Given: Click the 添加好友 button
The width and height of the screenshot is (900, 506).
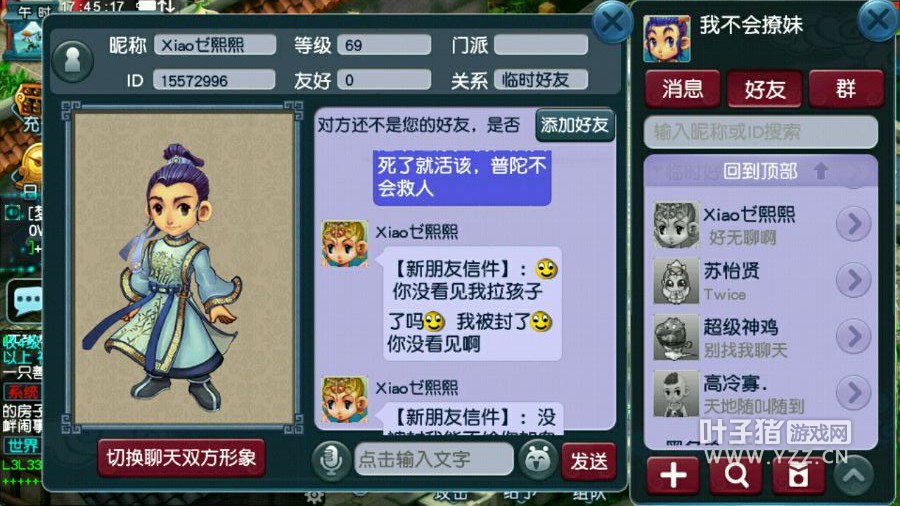Looking at the screenshot, I should coord(575,125).
